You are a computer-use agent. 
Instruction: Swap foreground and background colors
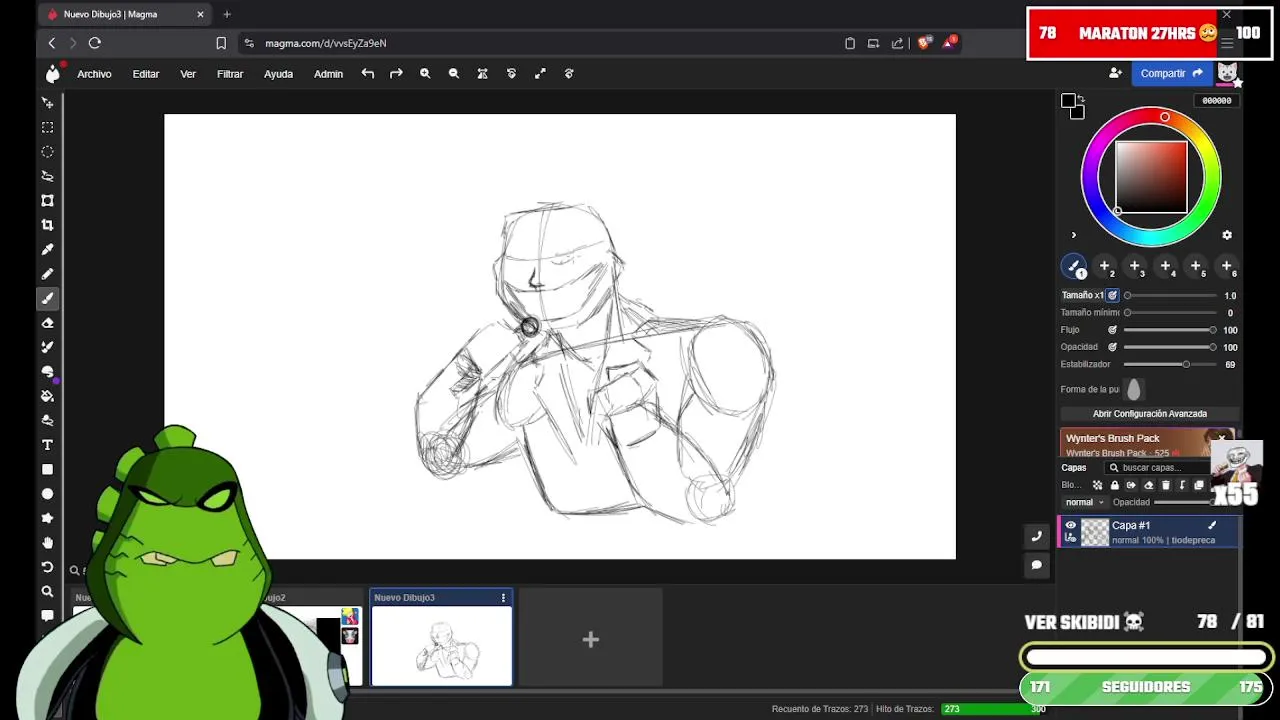pyautogui.click(x=1080, y=98)
